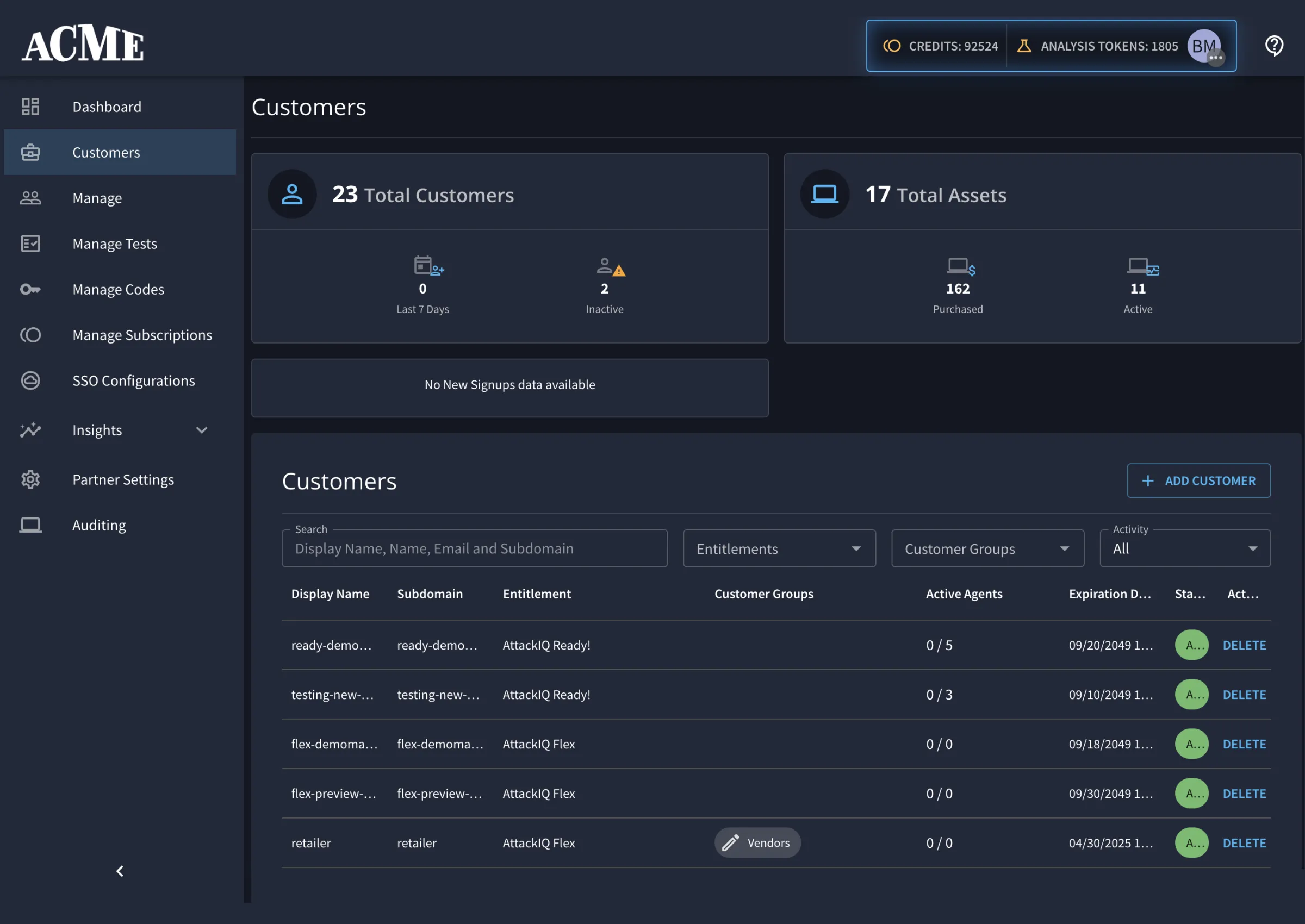Image resolution: width=1305 pixels, height=924 pixels.
Task: Click the green status badge for ready-demo
Action: (1191, 645)
